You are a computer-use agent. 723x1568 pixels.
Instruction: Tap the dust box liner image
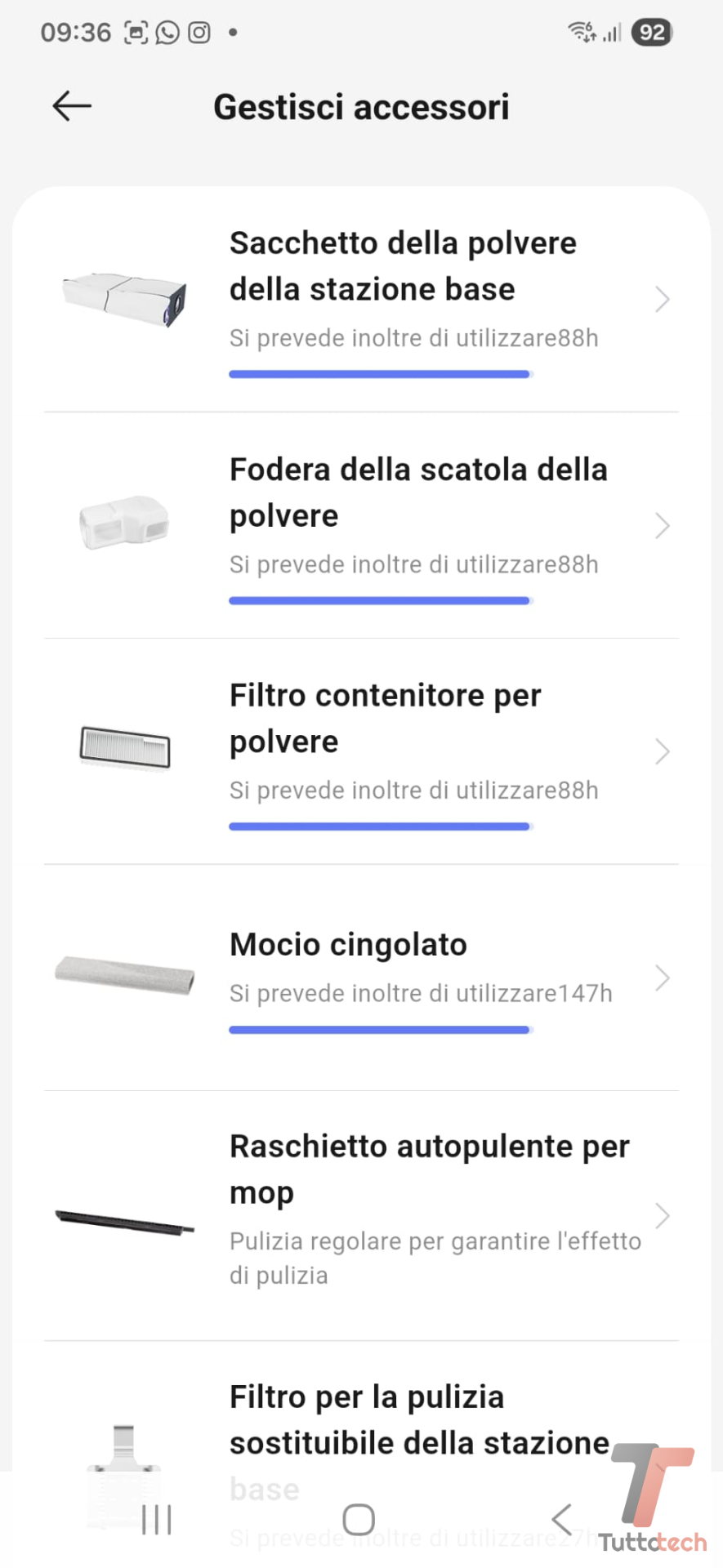(x=124, y=523)
